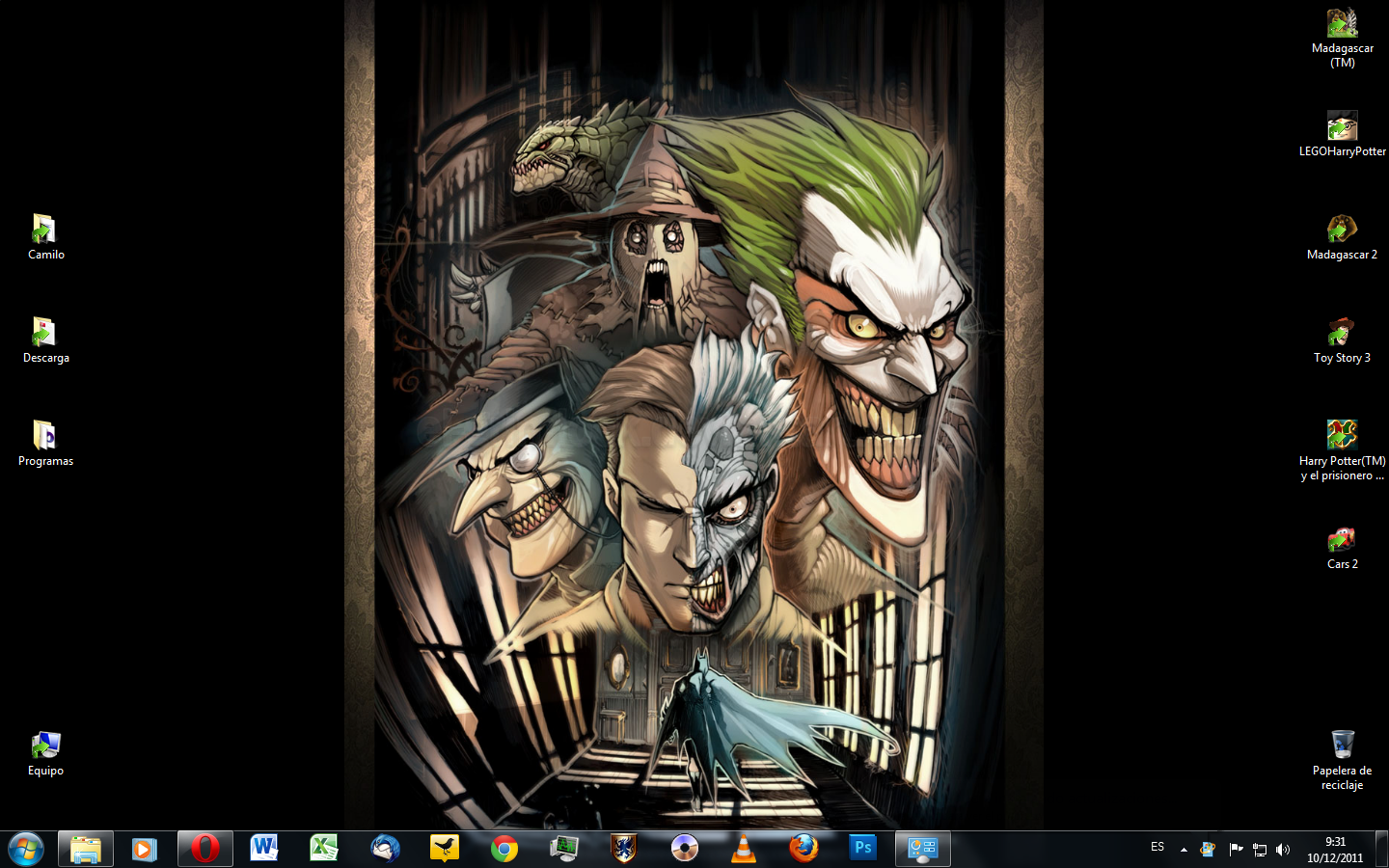Select the Madagascar (TM) game shortcut

pyautogui.click(x=1342, y=38)
